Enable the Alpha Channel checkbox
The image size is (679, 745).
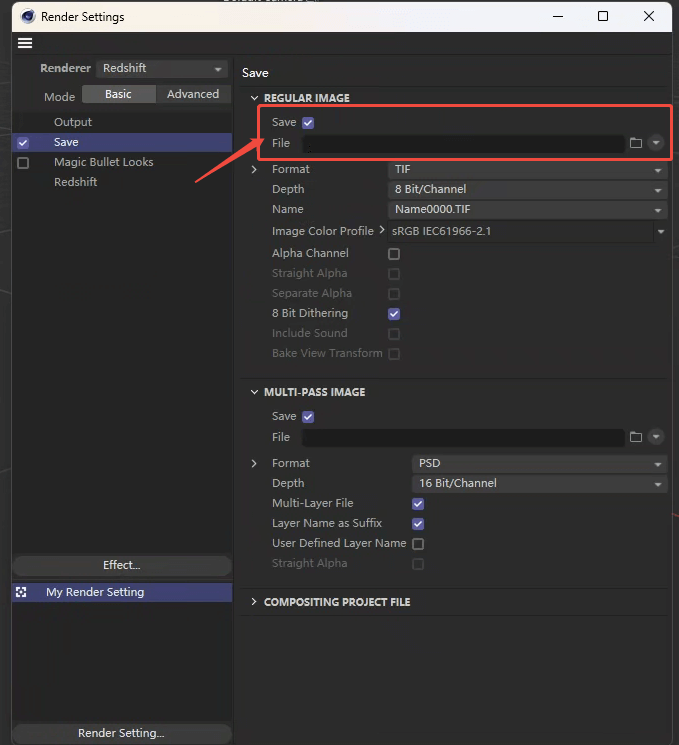394,254
